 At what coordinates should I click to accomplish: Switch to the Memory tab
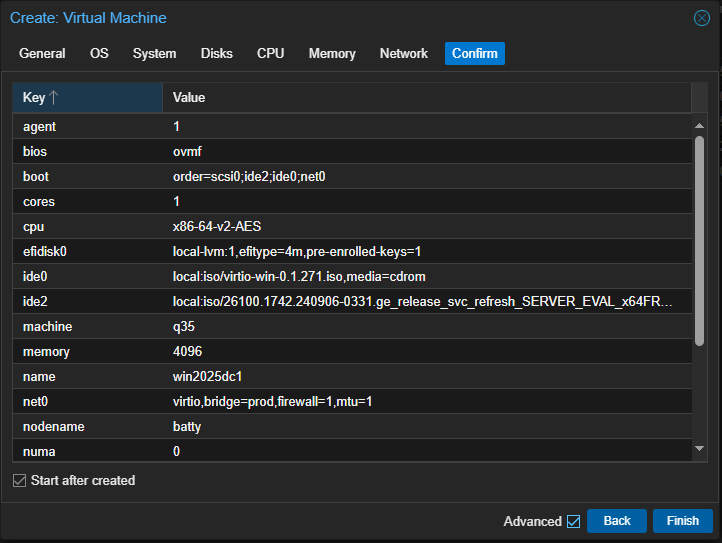[x=332, y=54]
